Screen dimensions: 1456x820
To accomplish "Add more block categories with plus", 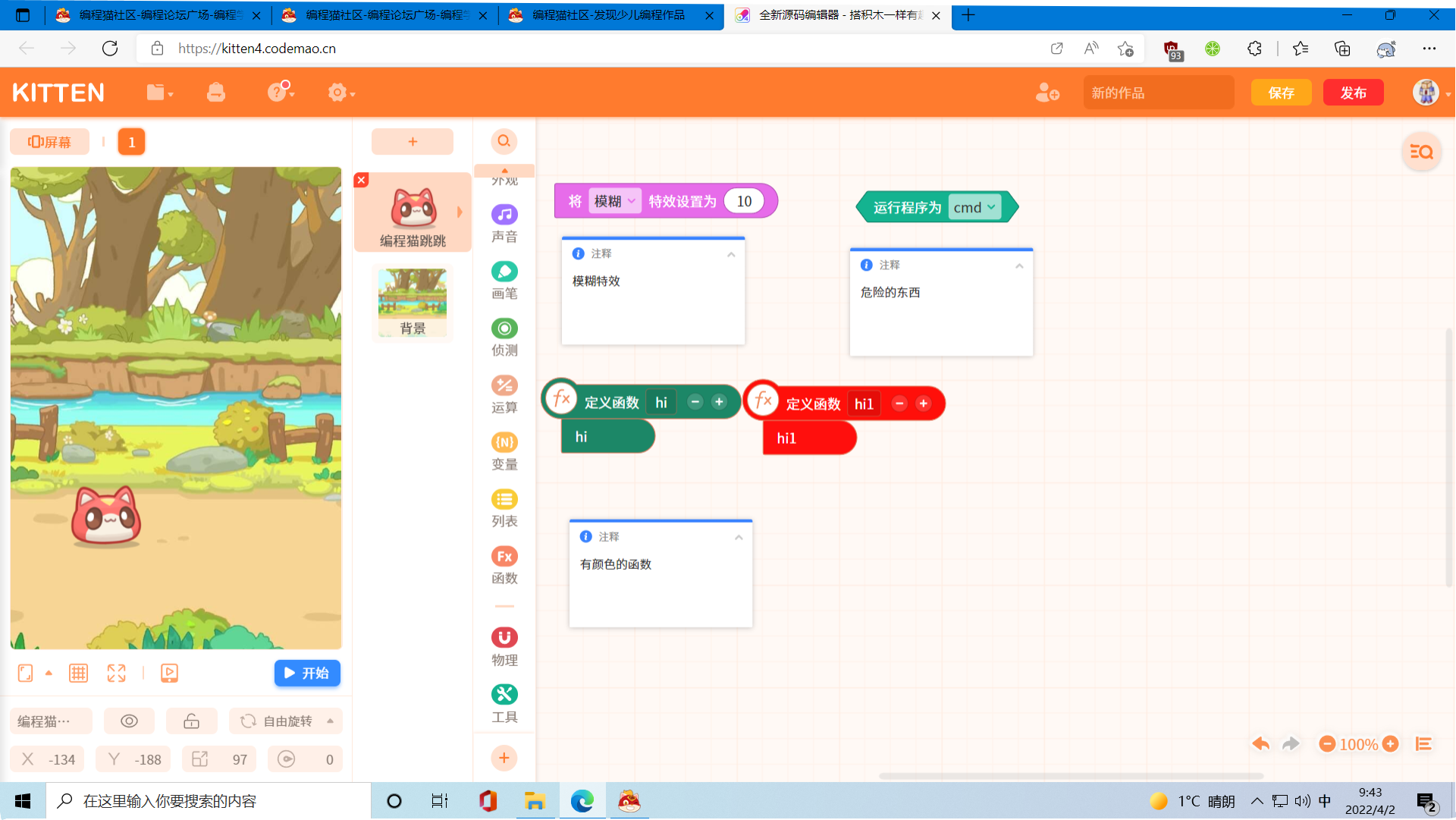I will [x=504, y=758].
